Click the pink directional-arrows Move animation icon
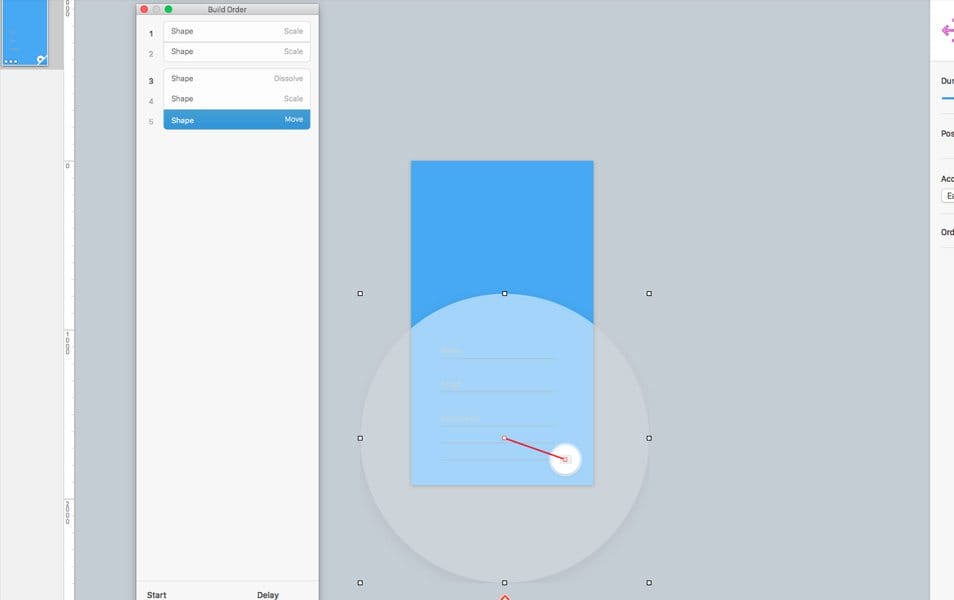This screenshot has width=954, height=600. pos(947,31)
